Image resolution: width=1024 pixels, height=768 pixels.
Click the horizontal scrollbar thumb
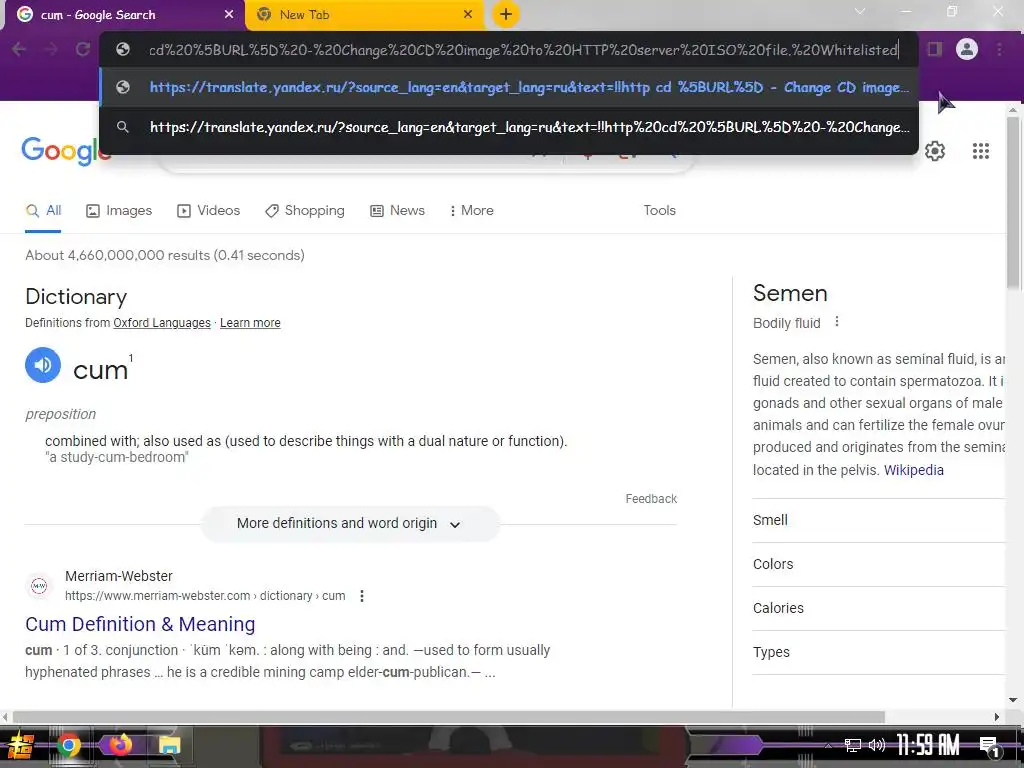tap(448, 717)
